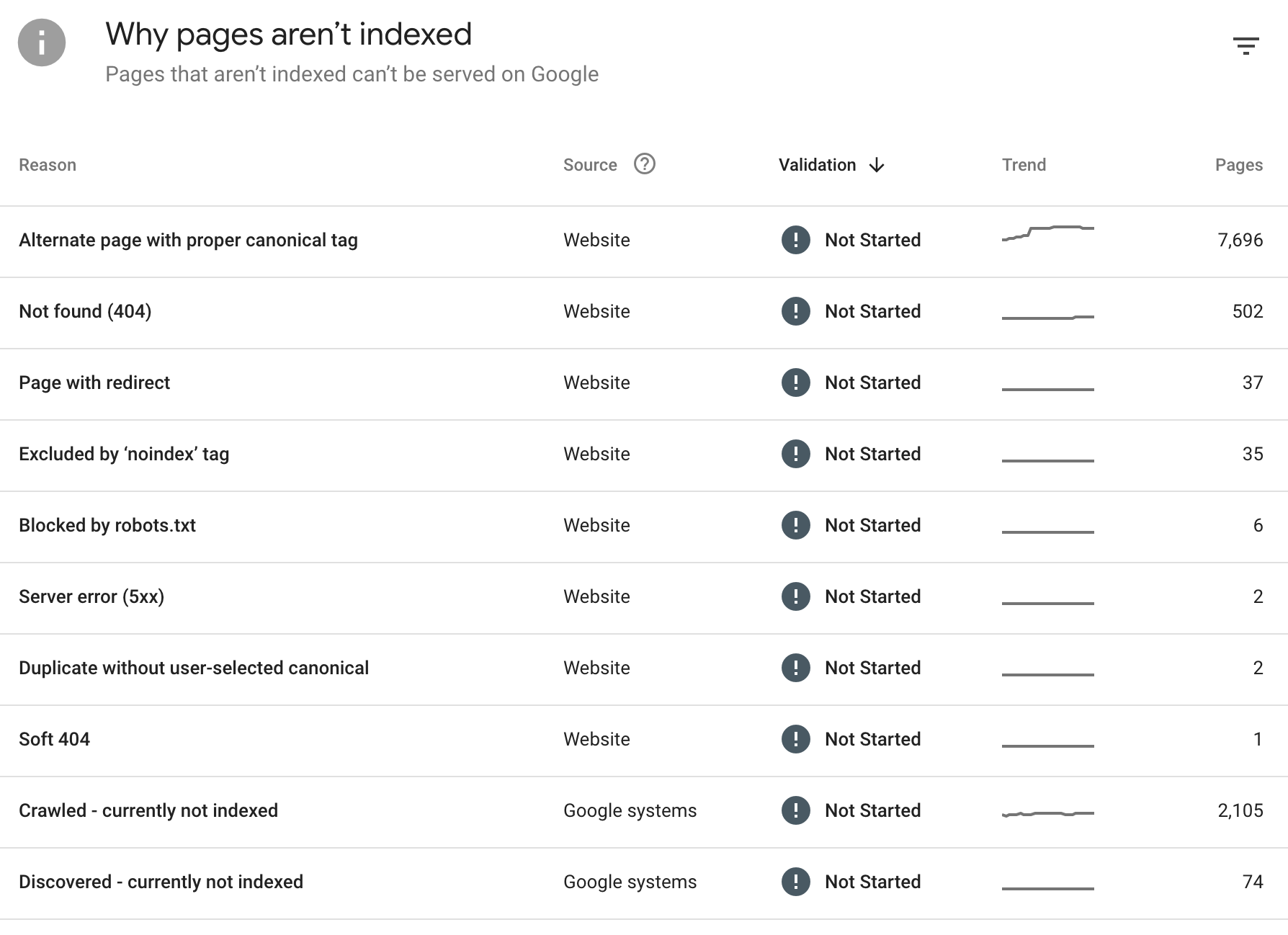Click the alert icon for Alternate page row
Viewport: 1288px width, 935px height.
(x=796, y=240)
